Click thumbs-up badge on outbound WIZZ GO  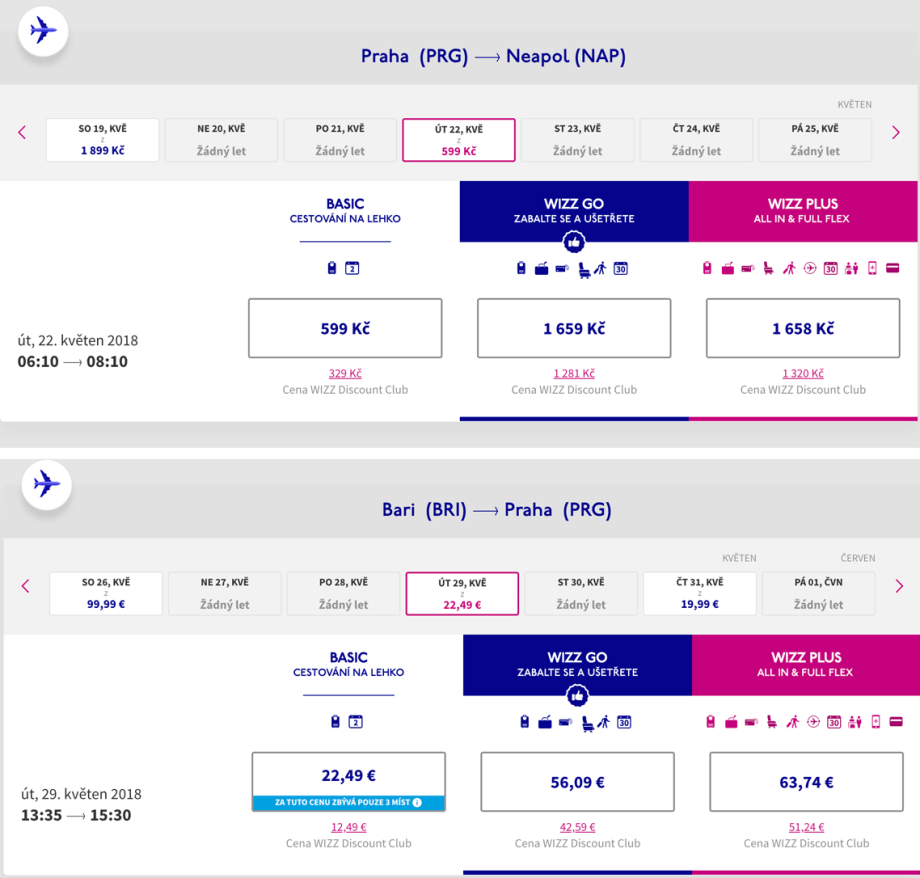[x=574, y=242]
